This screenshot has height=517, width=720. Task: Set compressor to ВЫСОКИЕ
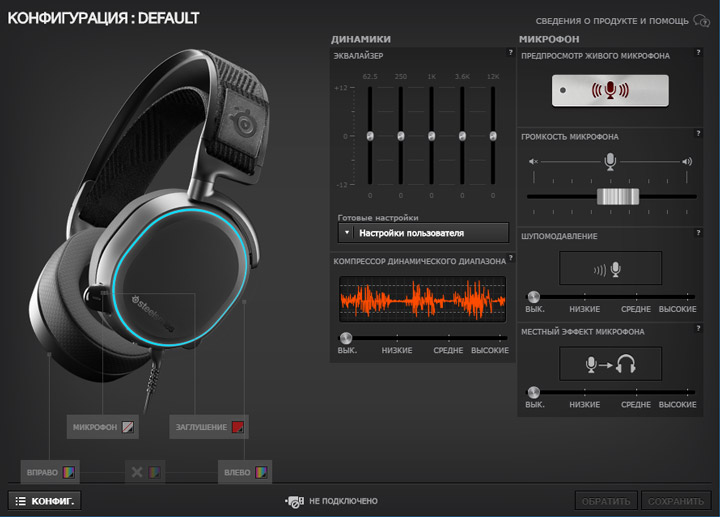click(x=490, y=350)
